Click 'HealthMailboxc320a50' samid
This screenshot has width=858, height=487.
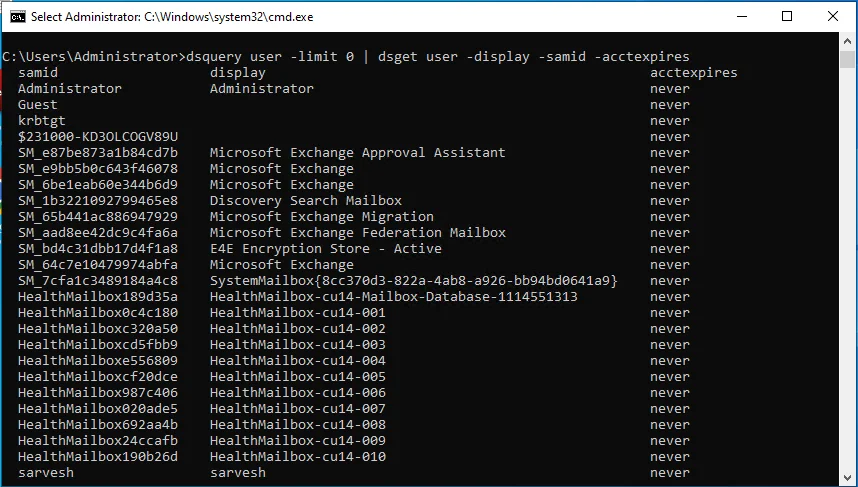coord(98,328)
